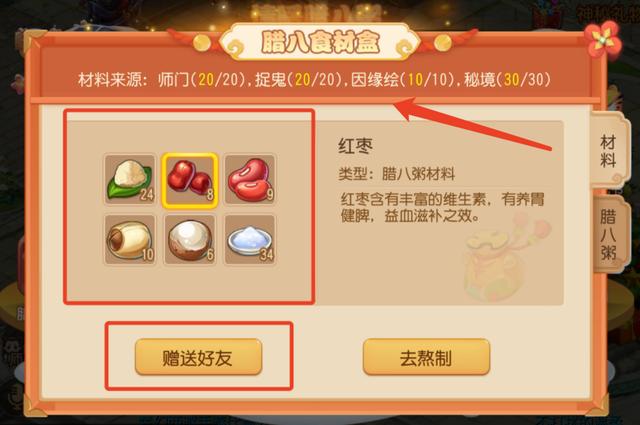Click the 赠送好友 button
Viewport: 640px width, 425px height.
(198, 357)
